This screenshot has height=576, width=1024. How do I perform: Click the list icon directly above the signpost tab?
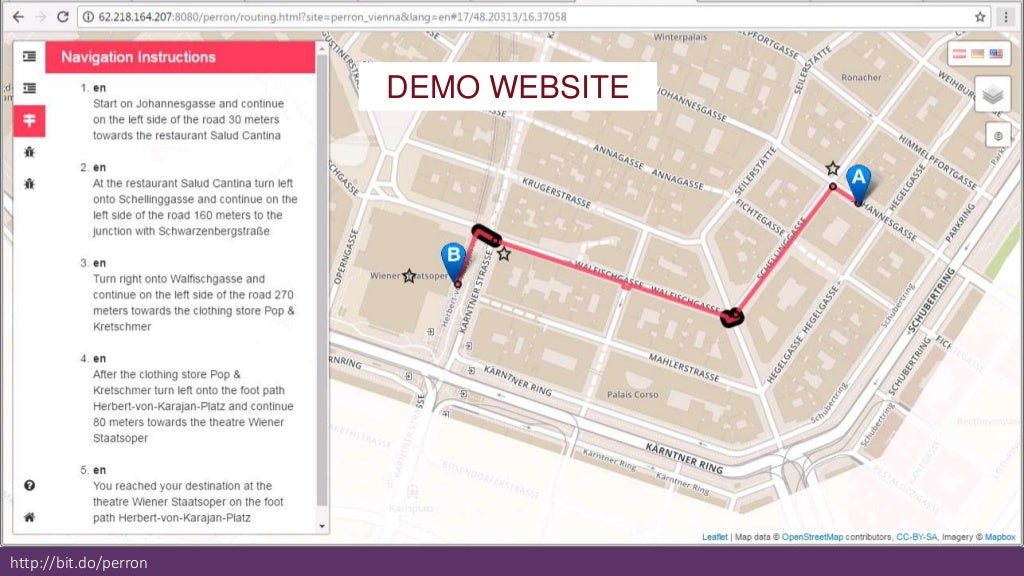(x=29, y=88)
